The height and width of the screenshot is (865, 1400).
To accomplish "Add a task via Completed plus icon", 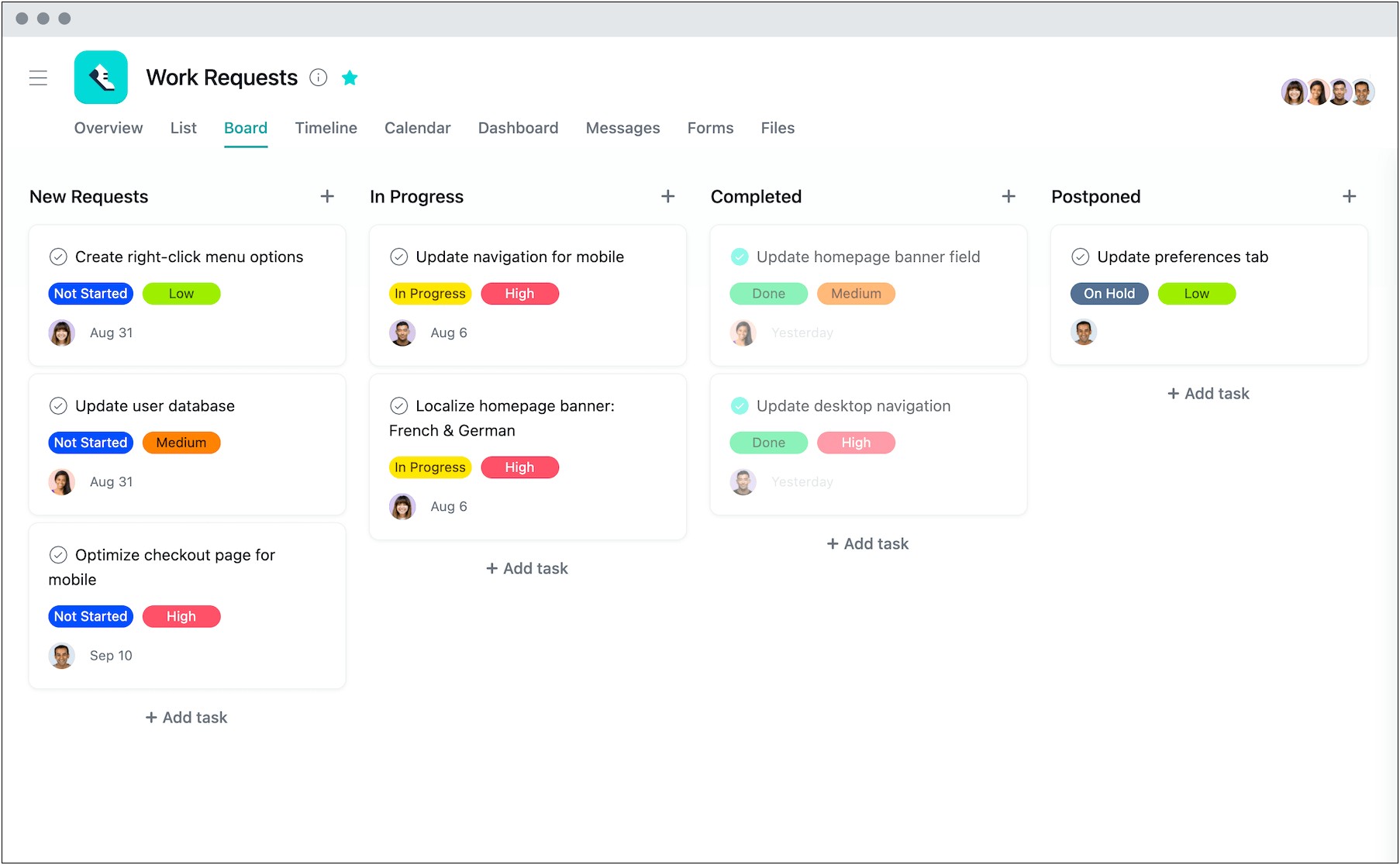I will pyautogui.click(x=1009, y=196).
